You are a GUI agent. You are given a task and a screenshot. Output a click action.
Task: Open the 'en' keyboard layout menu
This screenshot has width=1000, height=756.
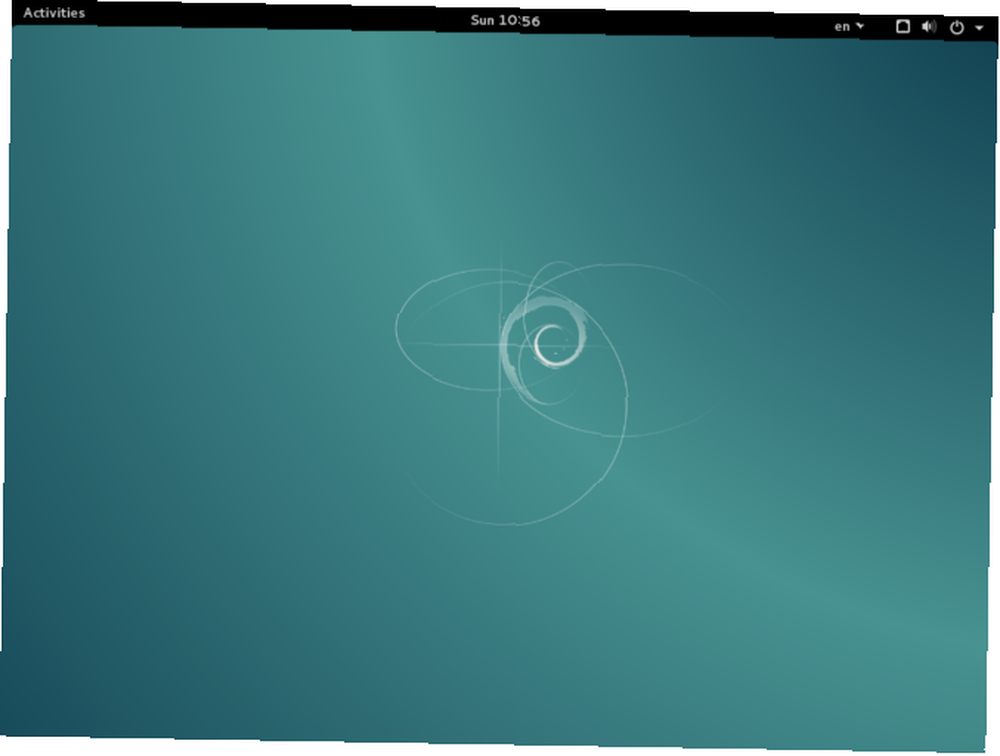coord(849,26)
